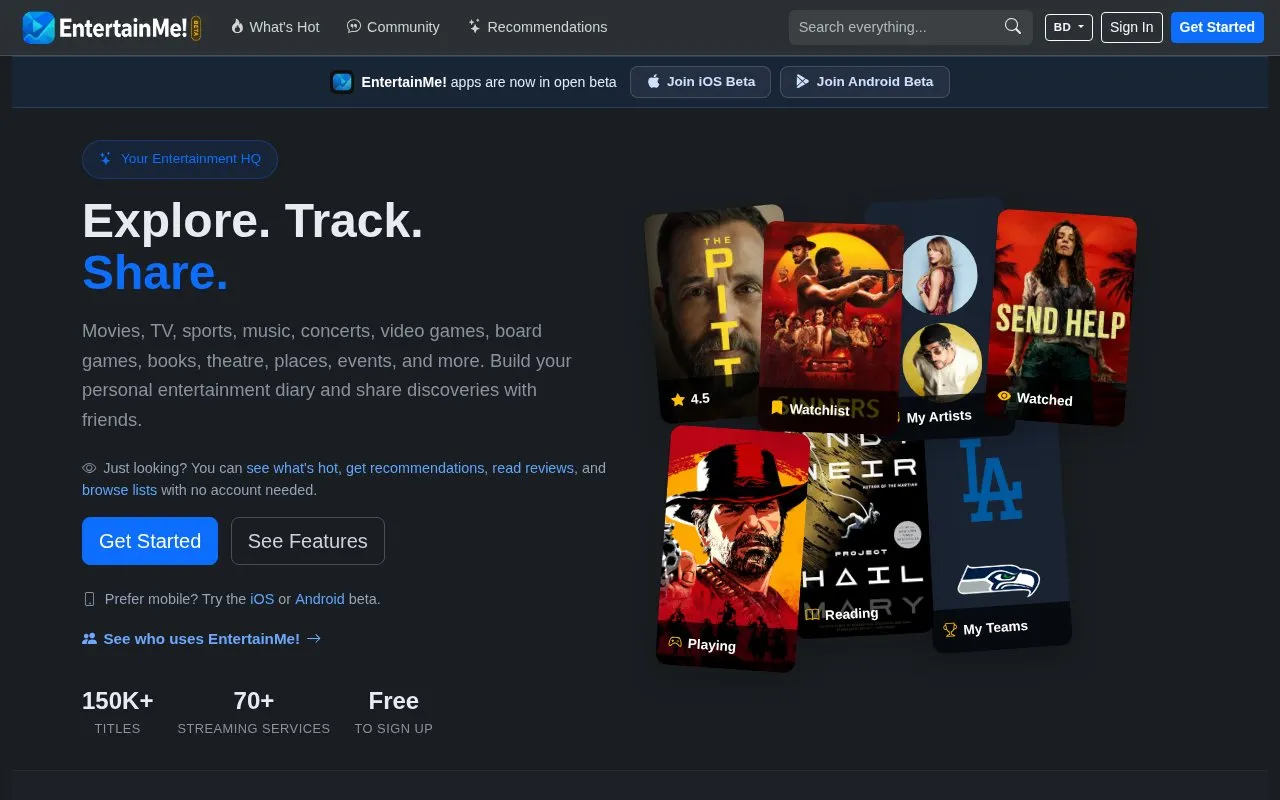Click the See Features button
The image size is (1280, 800).
tap(308, 541)
